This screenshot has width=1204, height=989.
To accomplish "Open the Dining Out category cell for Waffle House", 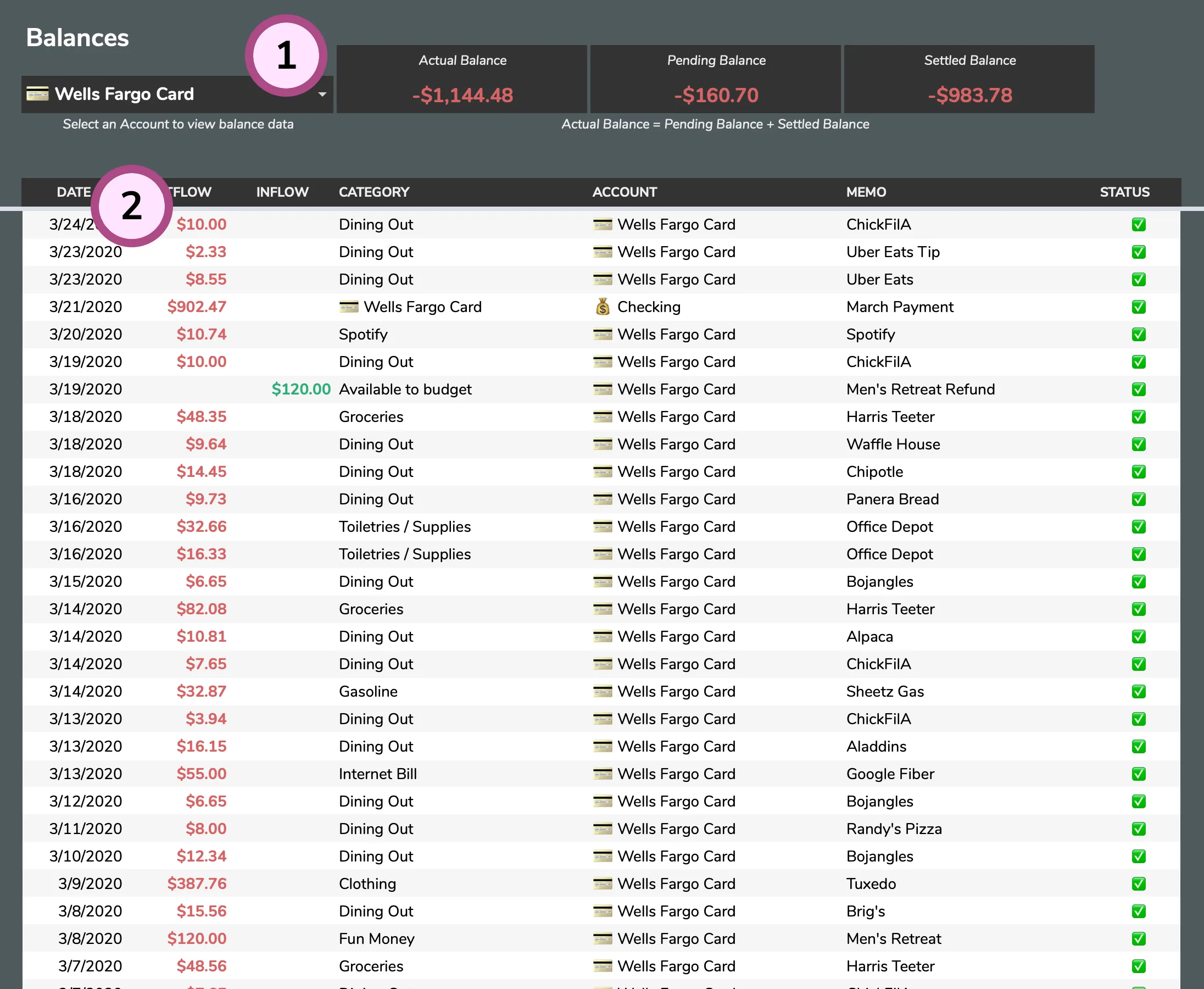I will (x=376, y=445).
